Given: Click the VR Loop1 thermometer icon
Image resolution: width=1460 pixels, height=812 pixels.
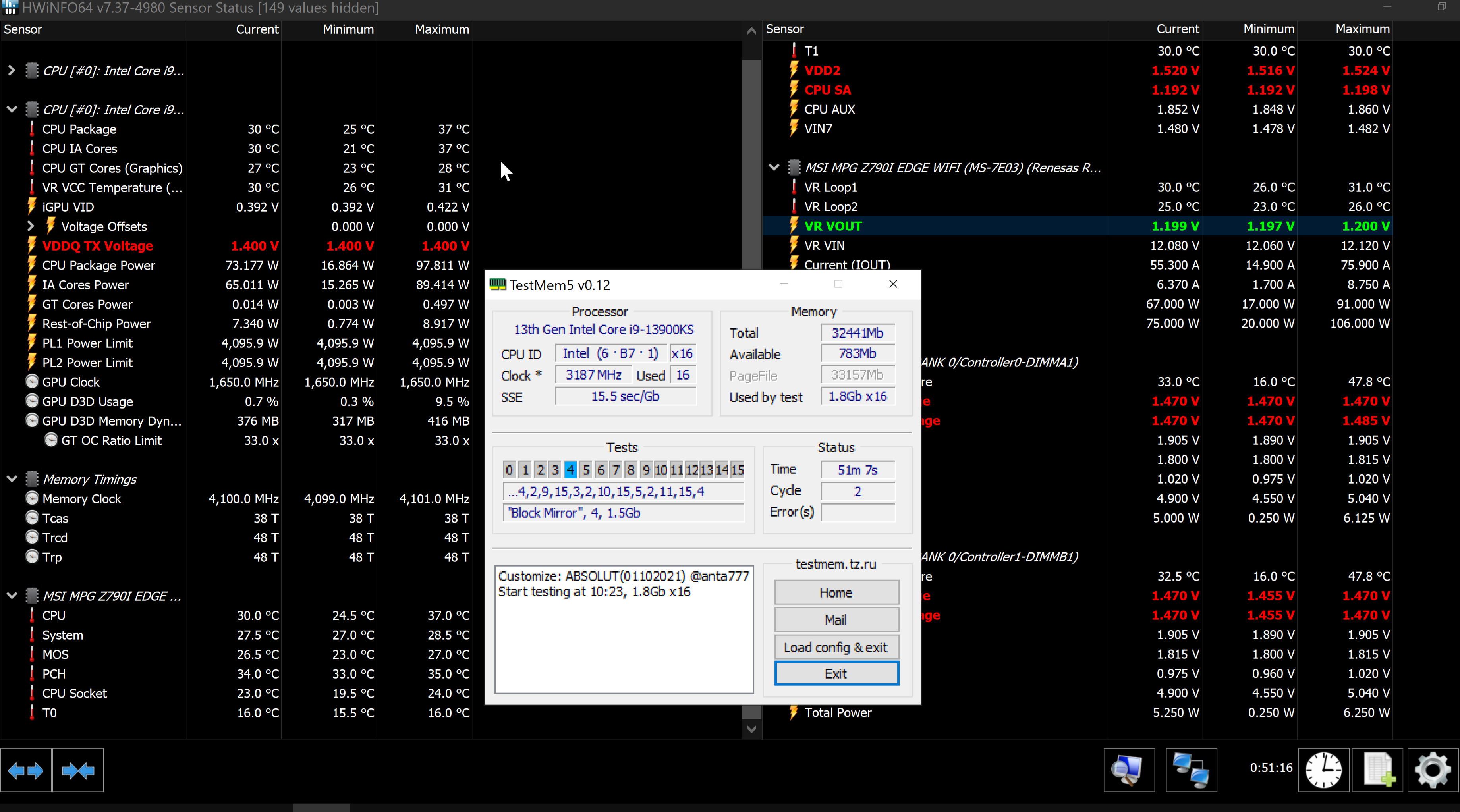Looking at the screenshot, I should tap(794, 187).
